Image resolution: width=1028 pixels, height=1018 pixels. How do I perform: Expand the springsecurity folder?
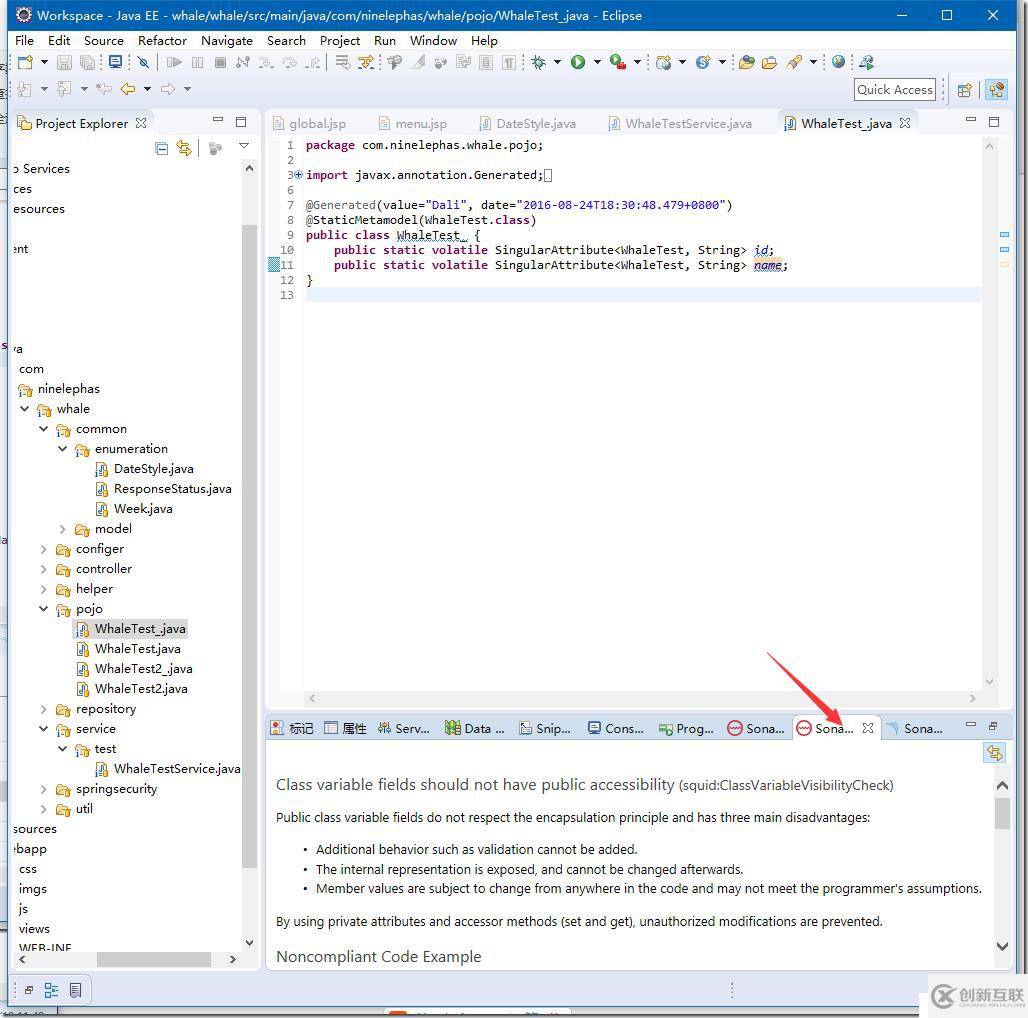[x=43, y=789]
